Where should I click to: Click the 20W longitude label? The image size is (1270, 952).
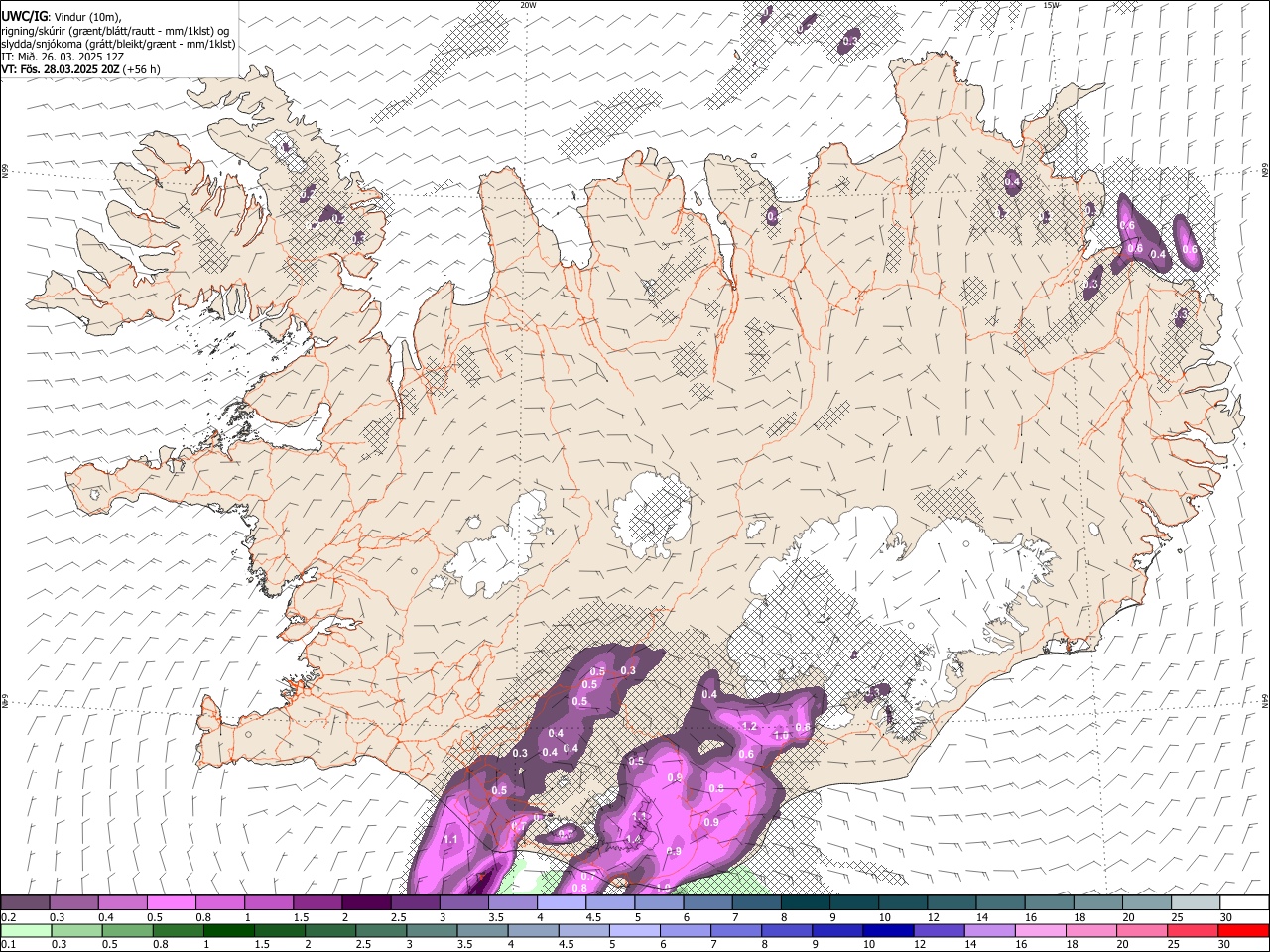(528, 5)
